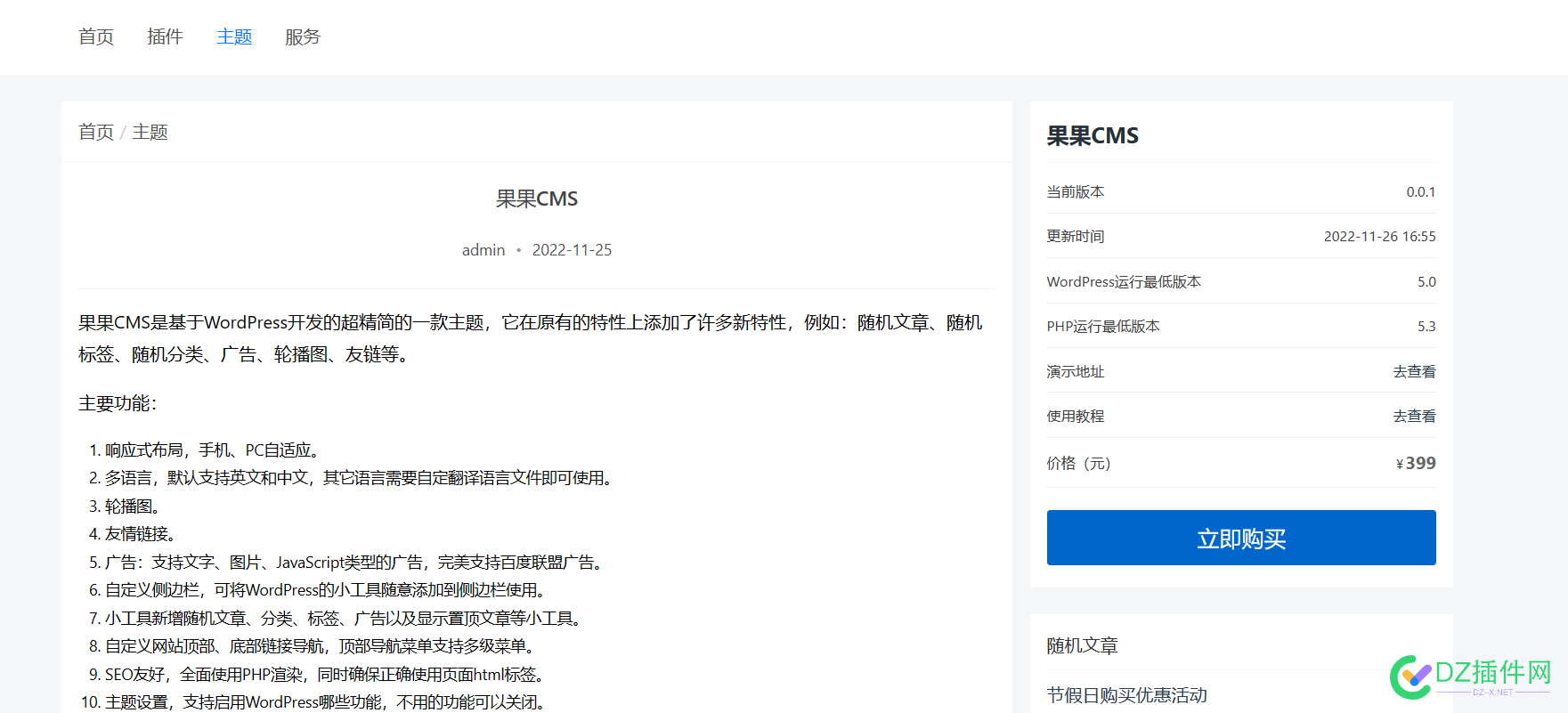Screen dimensions: 1568x713
Task: Click the 立即购买 button
Action: tap(1241, 538)
